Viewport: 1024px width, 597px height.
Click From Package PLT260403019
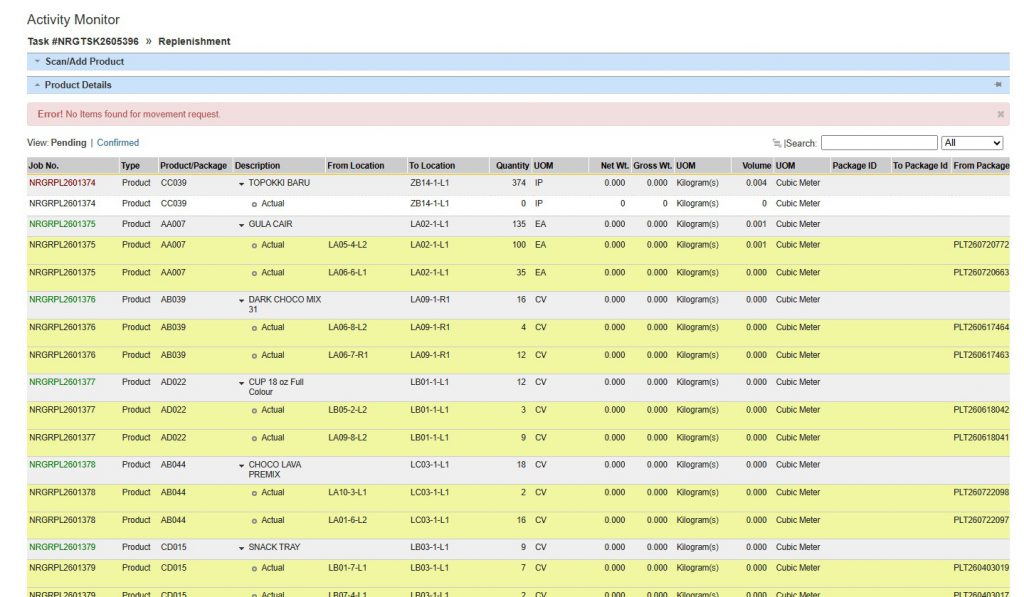(x=981, y=568)
